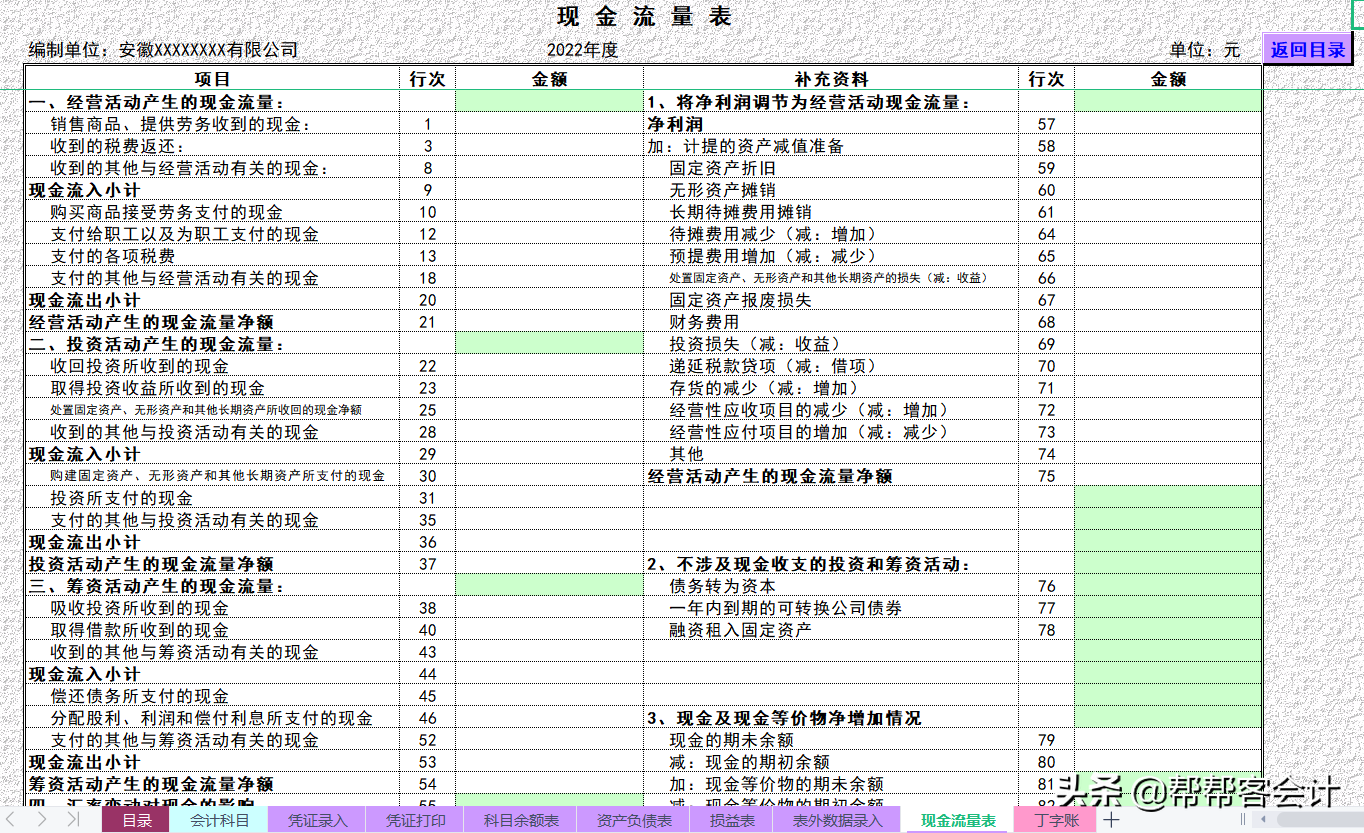Click the + icon to add a new worksheet
Image resolution: width=1364 pixels, height=833 pixels.
coord(1113,819)
